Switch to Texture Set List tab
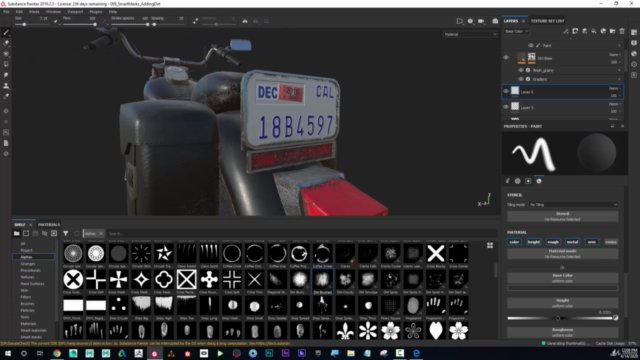Viewport: 640px width, 360px height. [x=547, y=21]
